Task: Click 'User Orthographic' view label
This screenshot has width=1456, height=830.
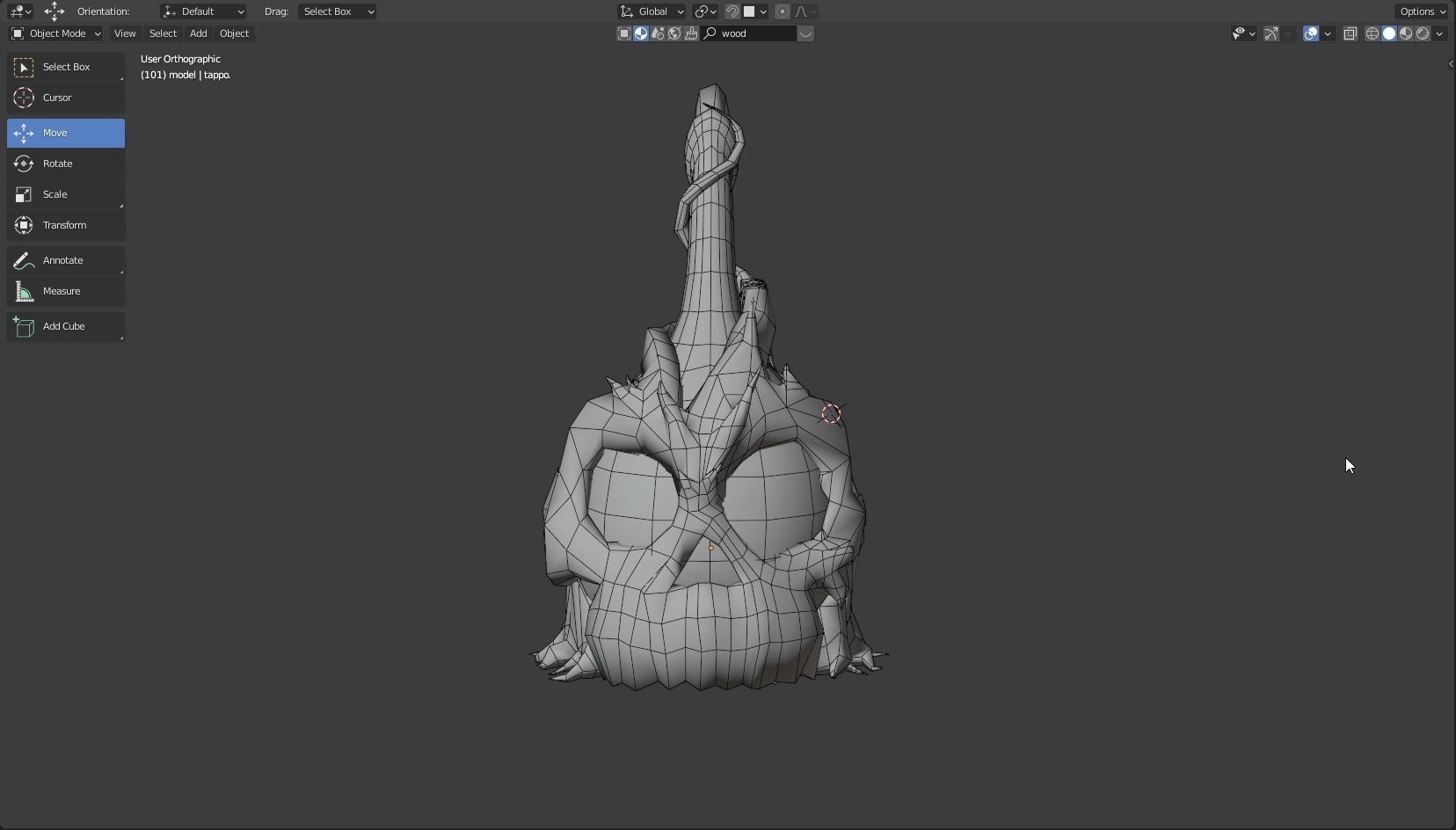Action: tap(180, 59)
